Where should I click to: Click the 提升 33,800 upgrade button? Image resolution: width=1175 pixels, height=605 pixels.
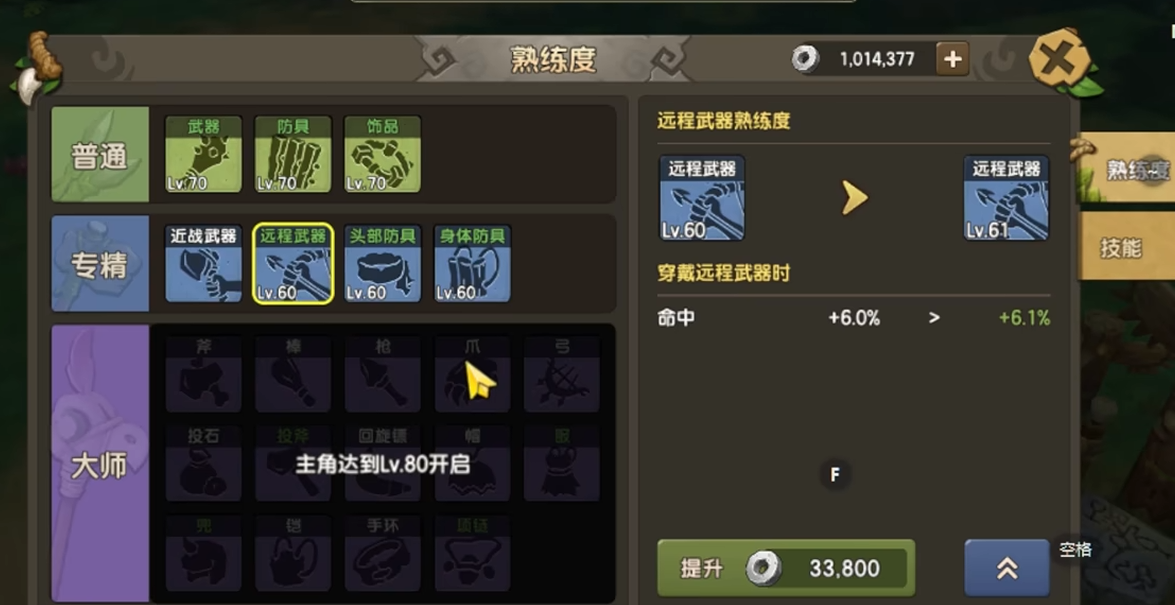[786, 568]
